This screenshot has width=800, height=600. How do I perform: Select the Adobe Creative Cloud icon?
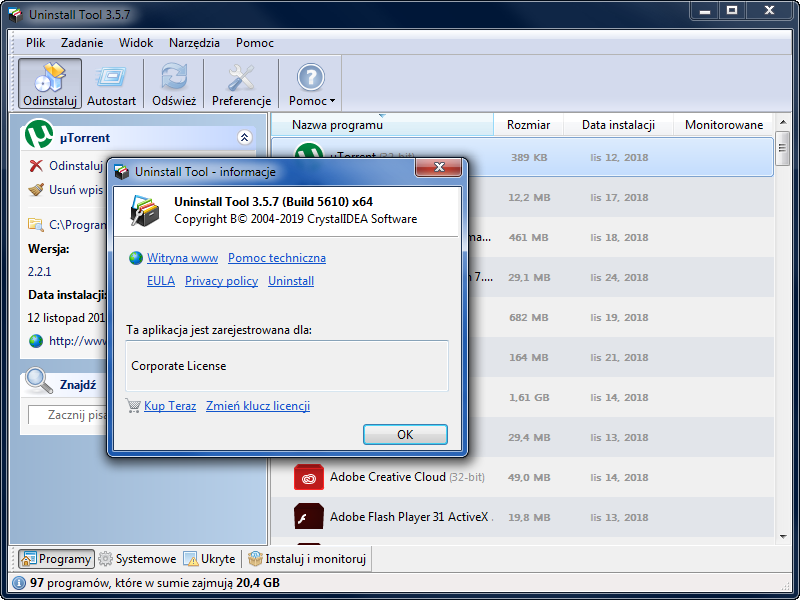pyautogui.click(x=309, y=478)
